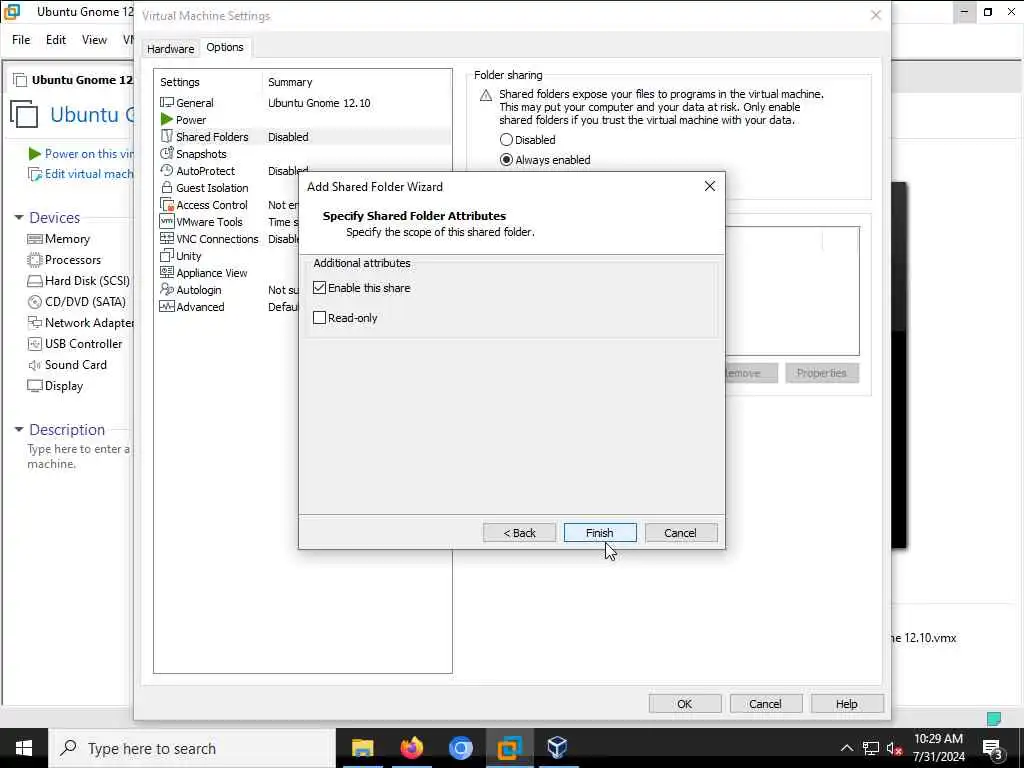Click the Advanced settings icon
Image resolution: width=1024 pixels, height=768 pixels.
coord(167,306)
